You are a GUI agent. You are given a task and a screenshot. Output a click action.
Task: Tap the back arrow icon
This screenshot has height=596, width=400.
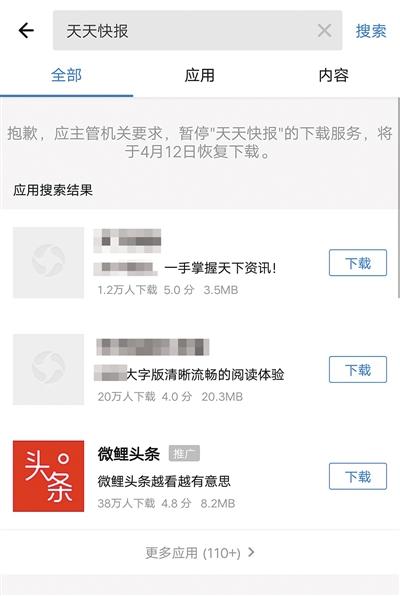coord(26,31)
